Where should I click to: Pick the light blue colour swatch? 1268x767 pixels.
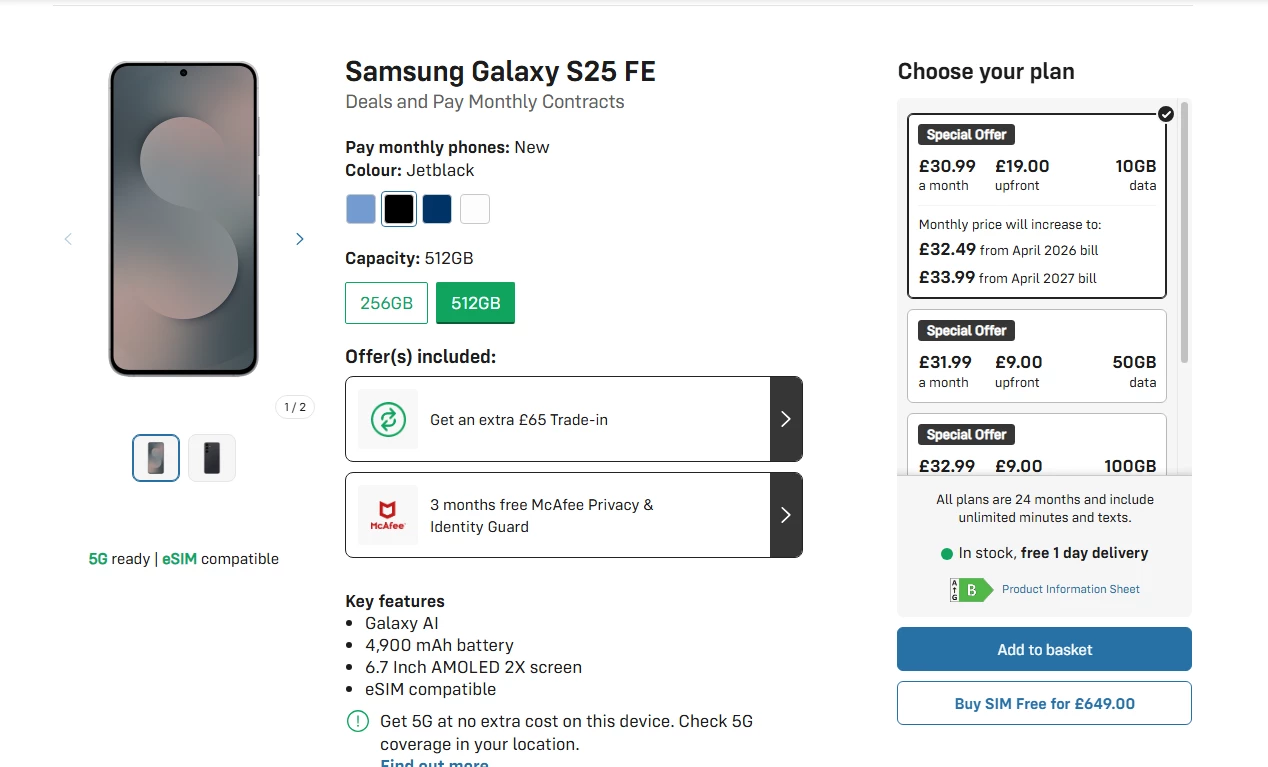coord(361,209)
